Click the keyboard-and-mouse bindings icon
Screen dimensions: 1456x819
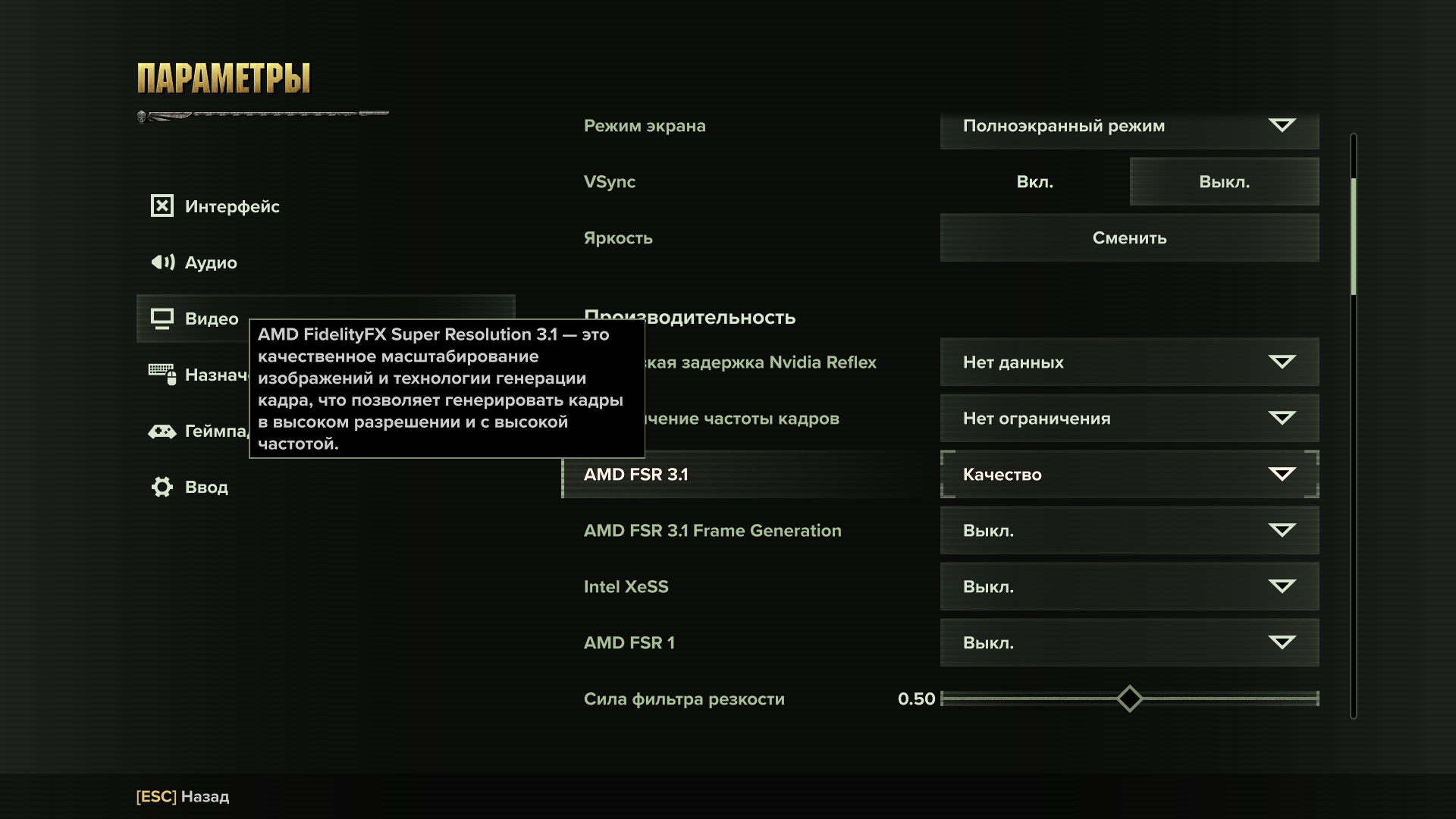(x=162, y=374)
